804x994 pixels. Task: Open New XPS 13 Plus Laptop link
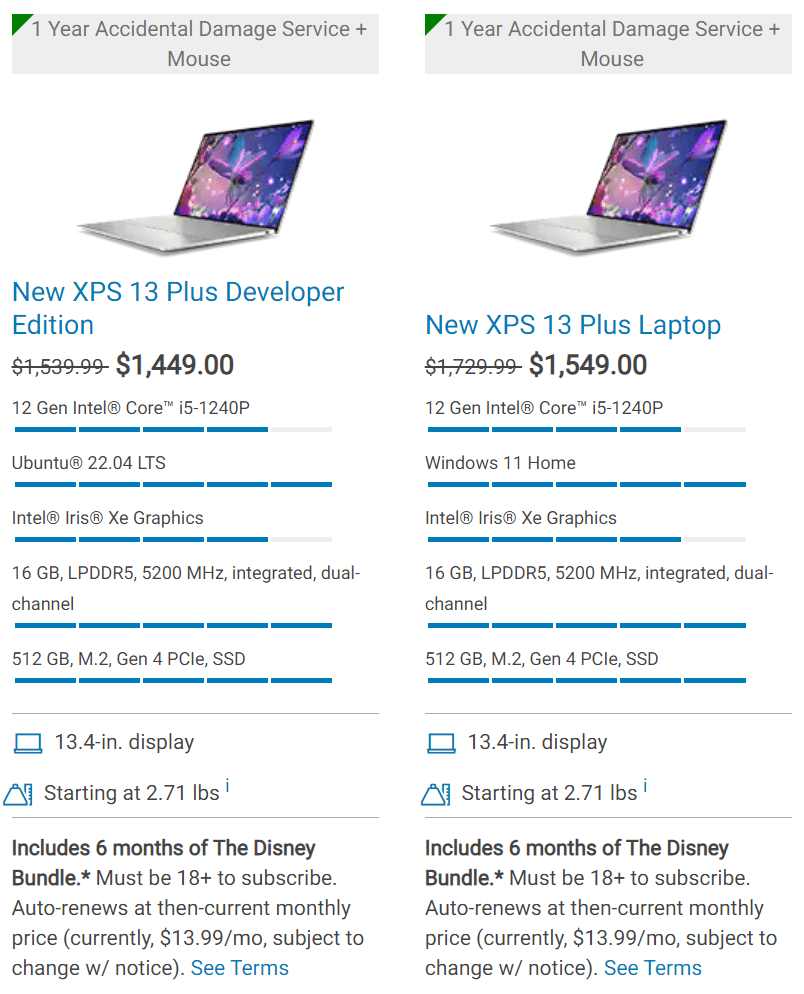[573, 325]
